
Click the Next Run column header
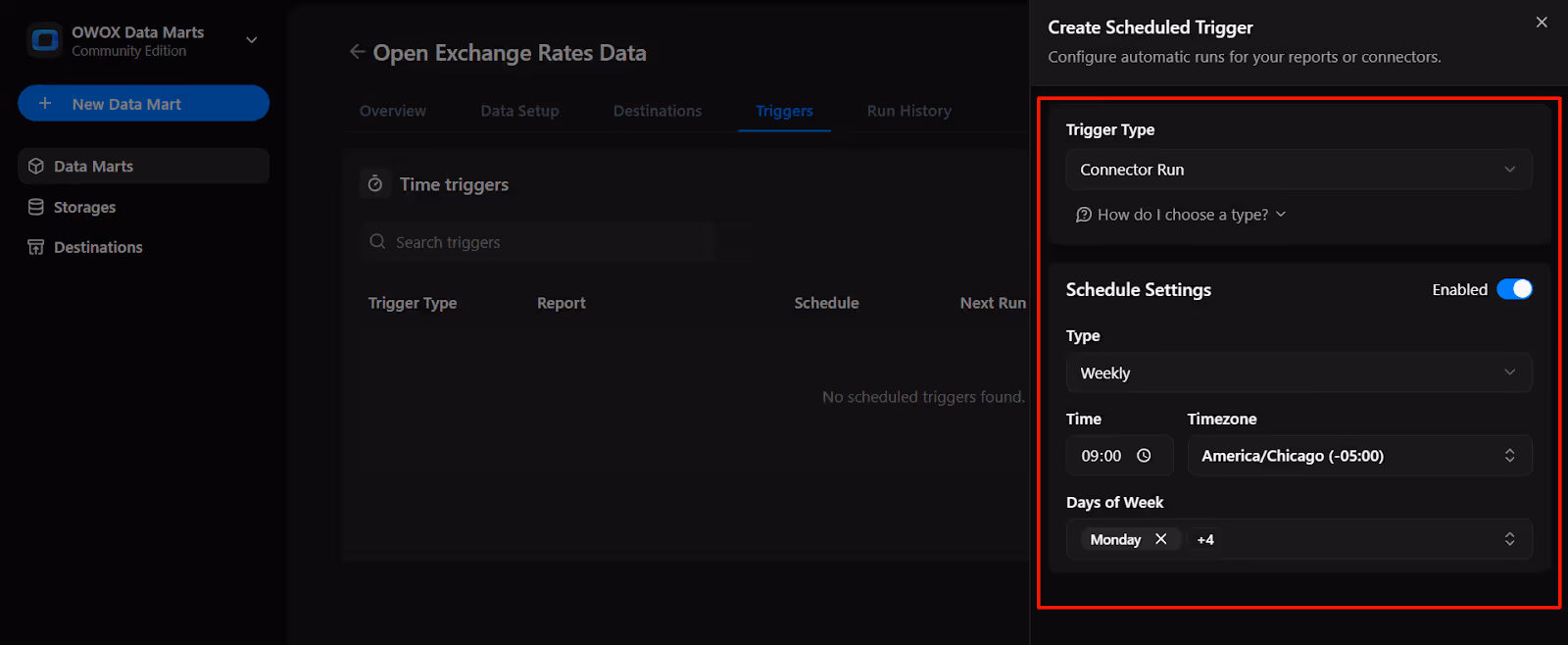click(x=993, y=303)
